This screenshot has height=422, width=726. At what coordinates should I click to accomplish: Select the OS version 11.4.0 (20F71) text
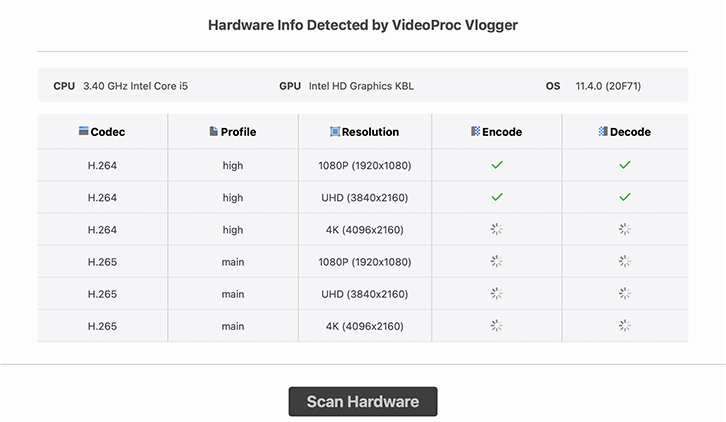[608, 86]
